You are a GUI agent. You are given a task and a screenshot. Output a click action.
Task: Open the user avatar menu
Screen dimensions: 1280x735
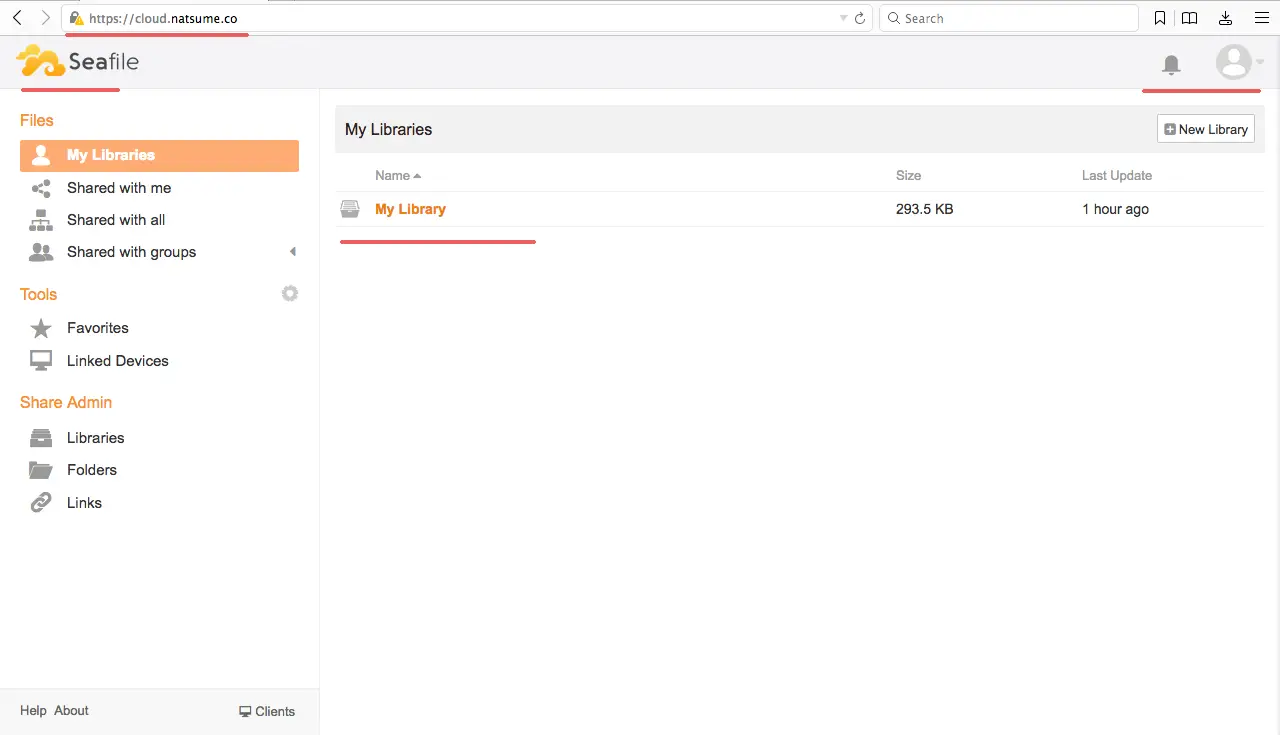click(x=1239, y=62)
